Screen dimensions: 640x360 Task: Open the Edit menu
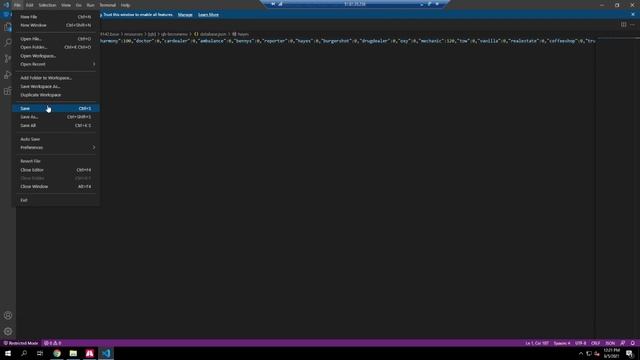[x=29, y=5]
